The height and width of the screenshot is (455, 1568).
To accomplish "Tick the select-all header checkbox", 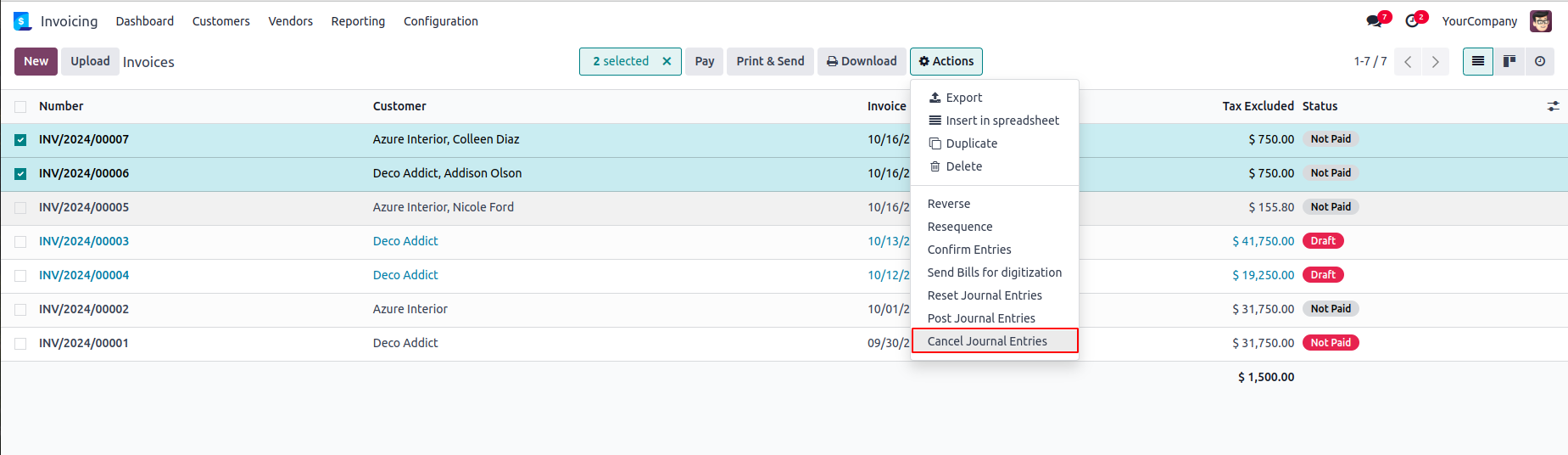I will click(20, 107).
